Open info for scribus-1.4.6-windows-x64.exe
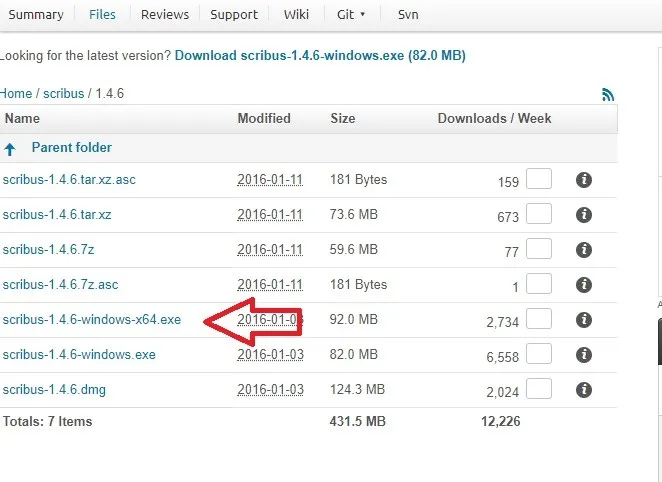Viewport: 662px width, 482px height. point(583,320)
